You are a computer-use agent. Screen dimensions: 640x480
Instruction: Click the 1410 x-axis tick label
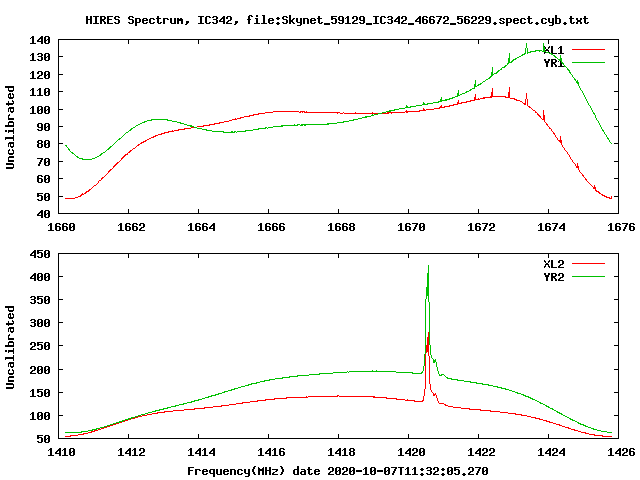[x=61, y=452]
